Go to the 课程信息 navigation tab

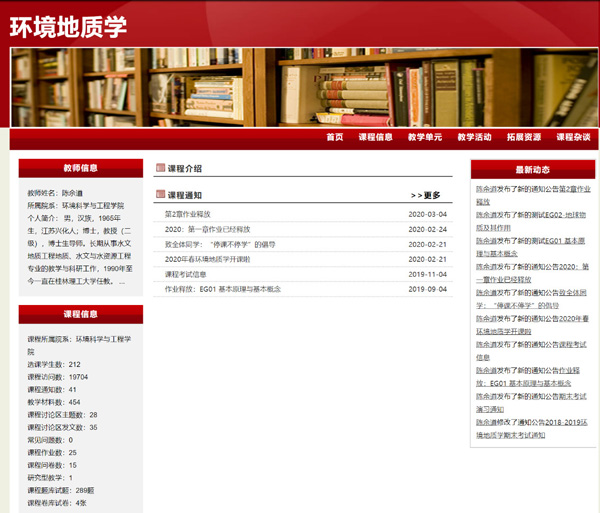click(x=375, y=138)
